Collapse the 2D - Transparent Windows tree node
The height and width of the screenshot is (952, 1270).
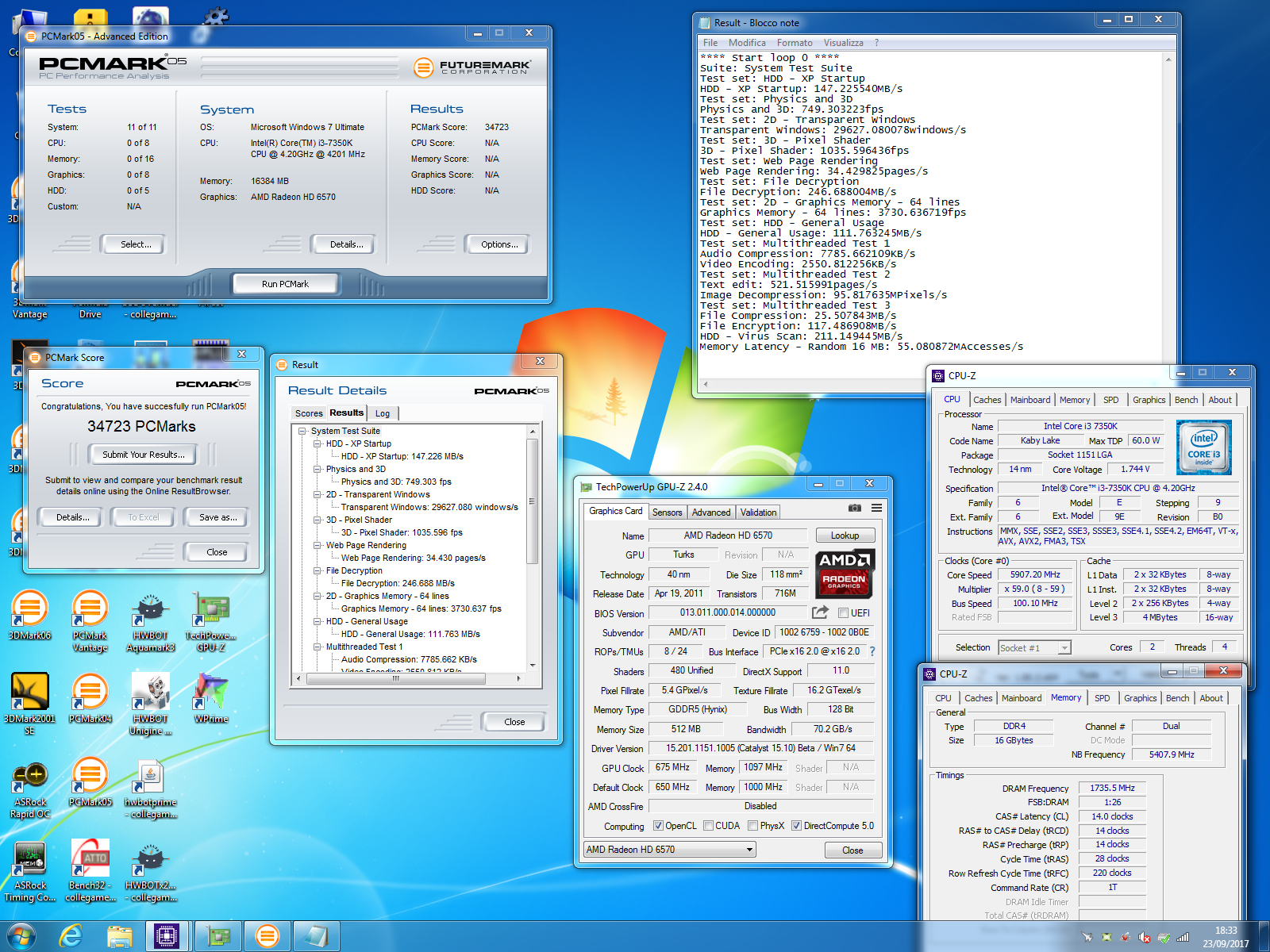(x=317, y=495)
